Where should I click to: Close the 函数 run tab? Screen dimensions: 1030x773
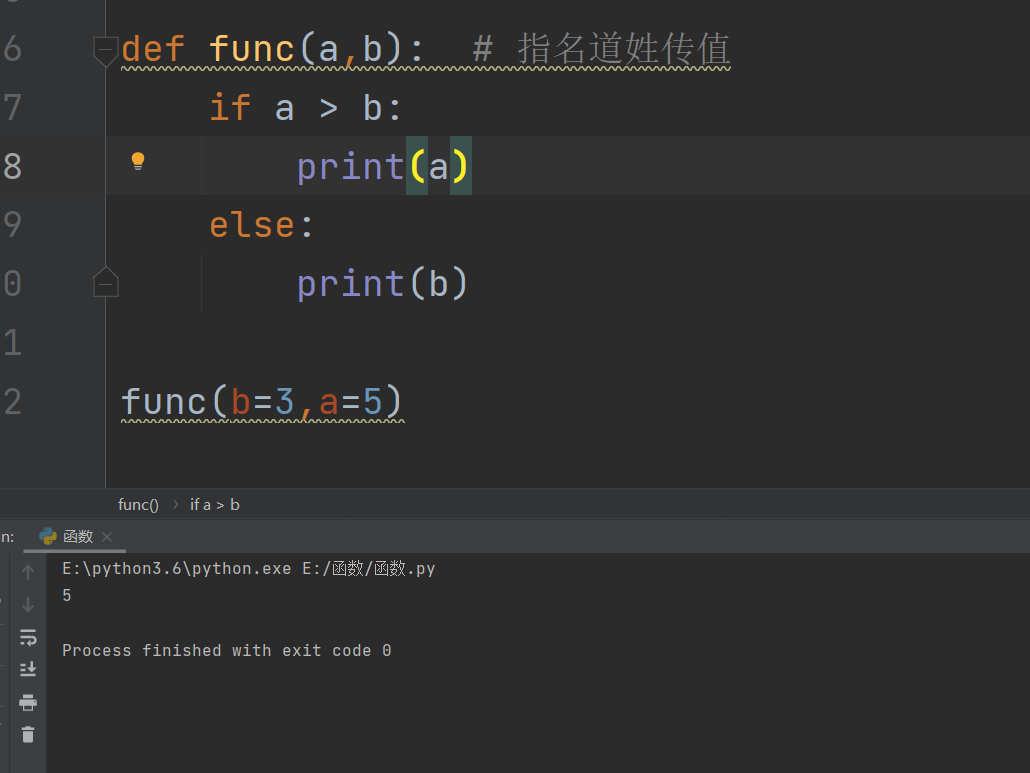tap(107, 537)
